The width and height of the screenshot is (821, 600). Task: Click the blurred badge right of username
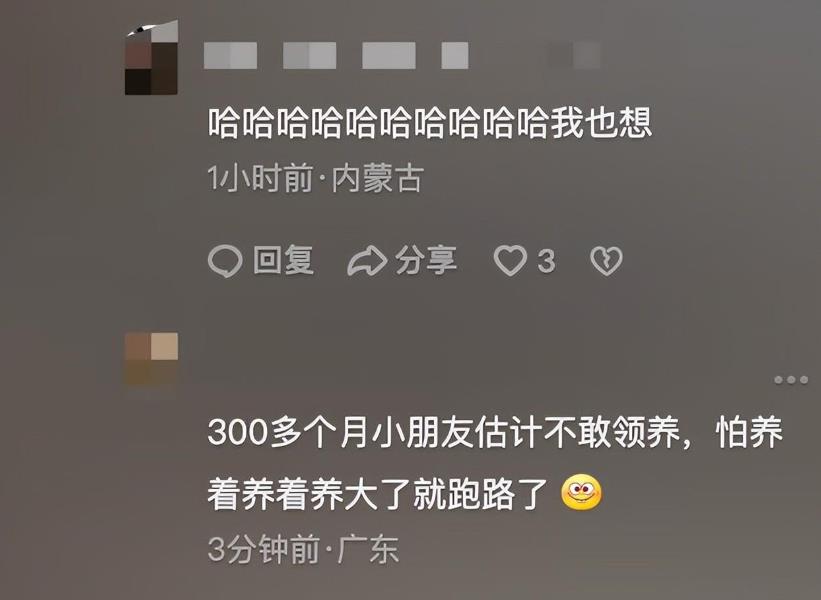[x=574, y=56]
